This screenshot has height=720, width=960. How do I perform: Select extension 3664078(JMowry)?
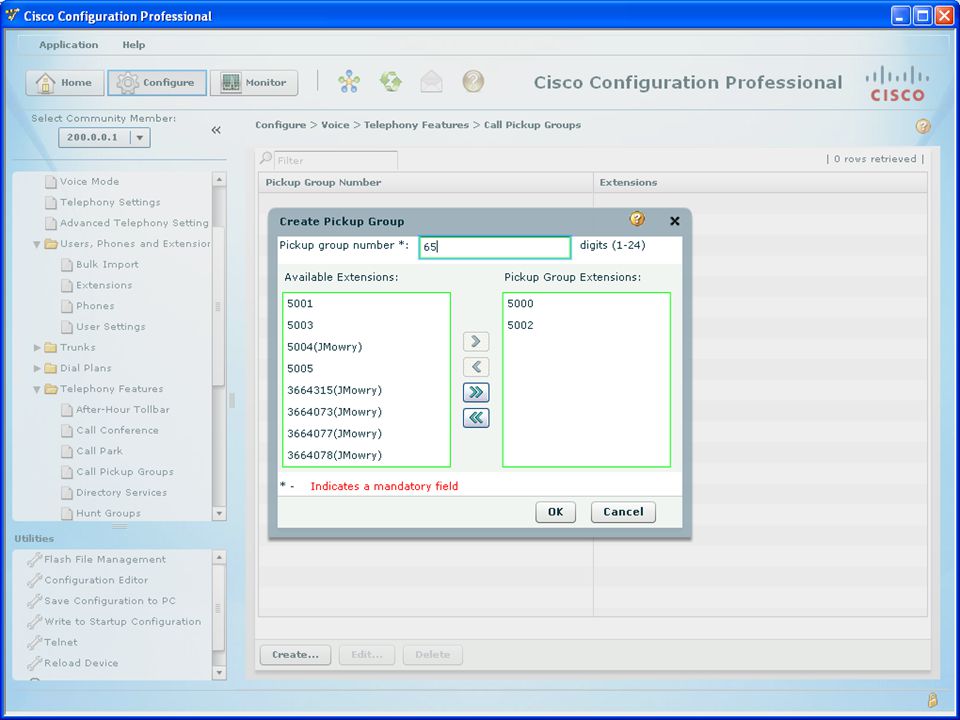[x=366, y=456]
